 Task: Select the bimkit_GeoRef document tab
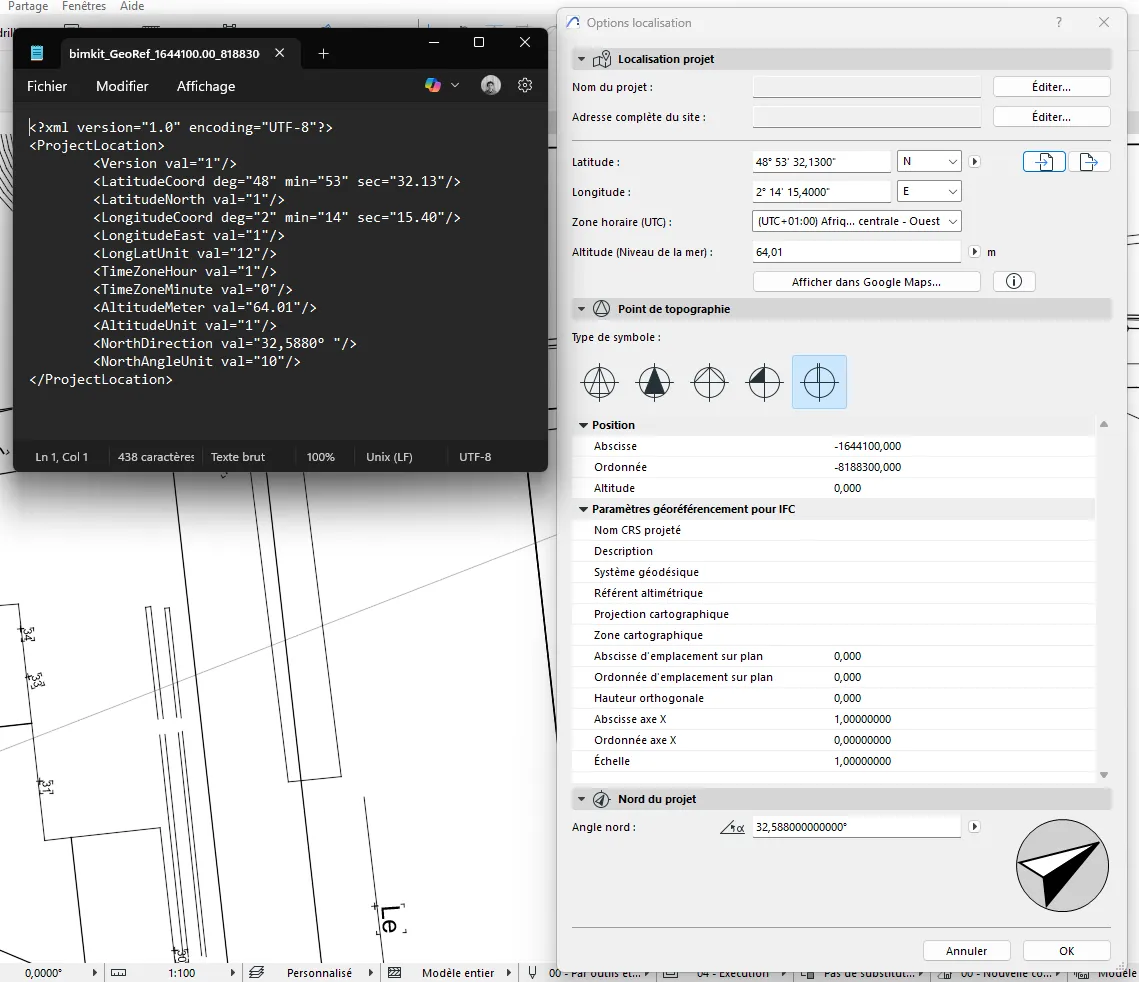tap(165, 54)
